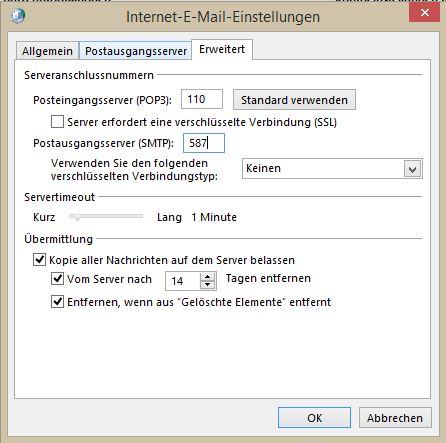Click the days field showing 14
Image resolution: width=446 pixels, height=443 pixels.
[x=183, y=281]
